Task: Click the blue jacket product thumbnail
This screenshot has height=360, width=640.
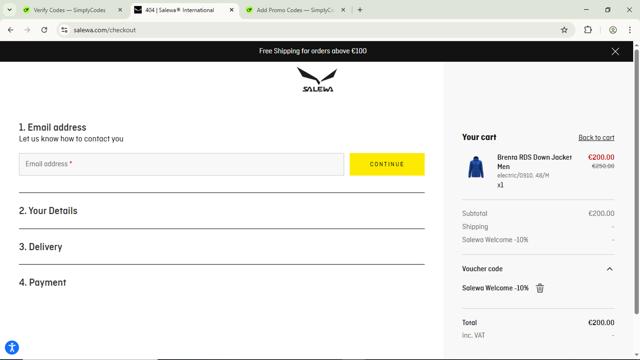Action: coord(476,167)
